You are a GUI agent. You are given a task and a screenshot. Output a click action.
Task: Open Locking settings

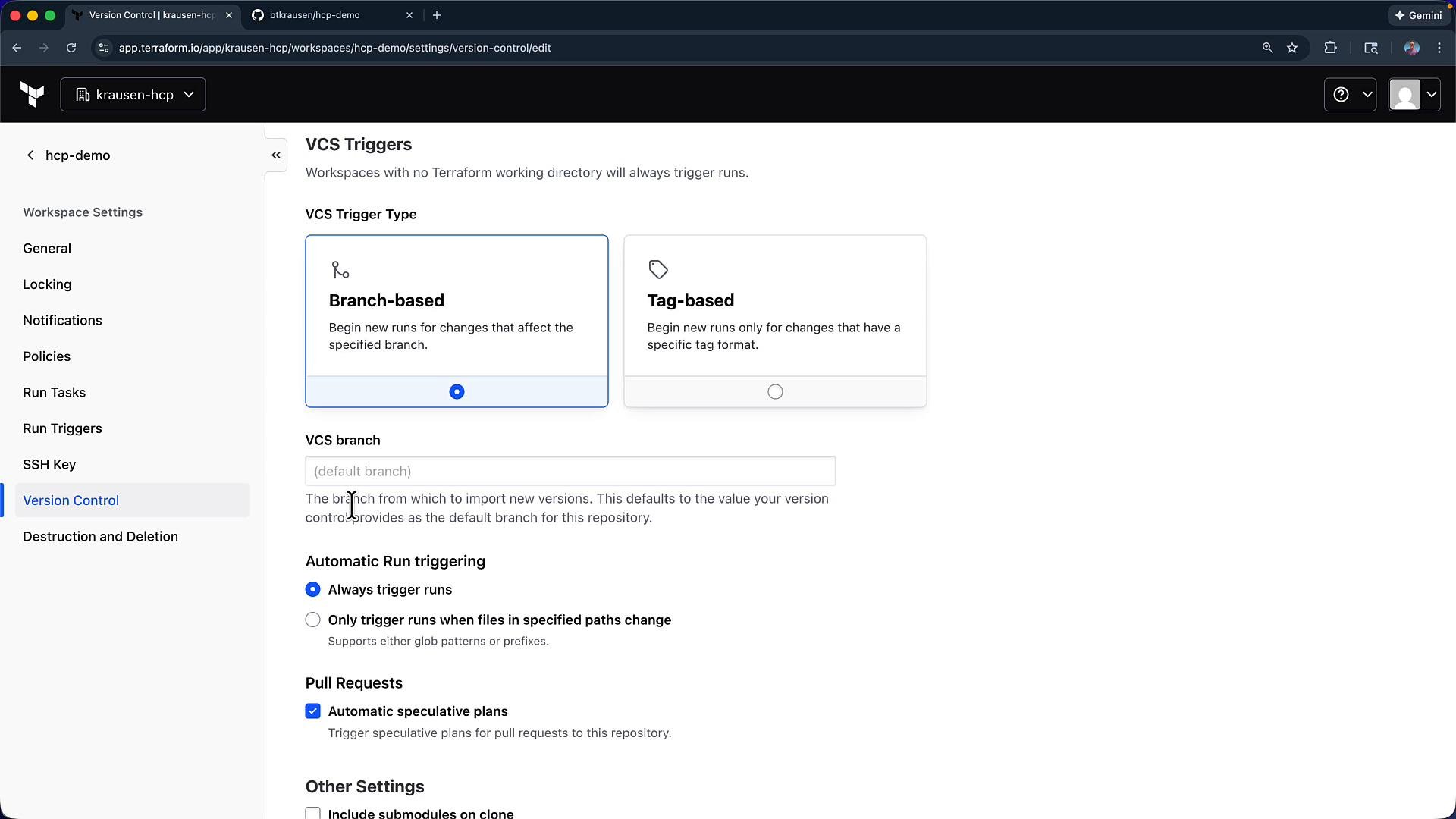tap(47, 284)
